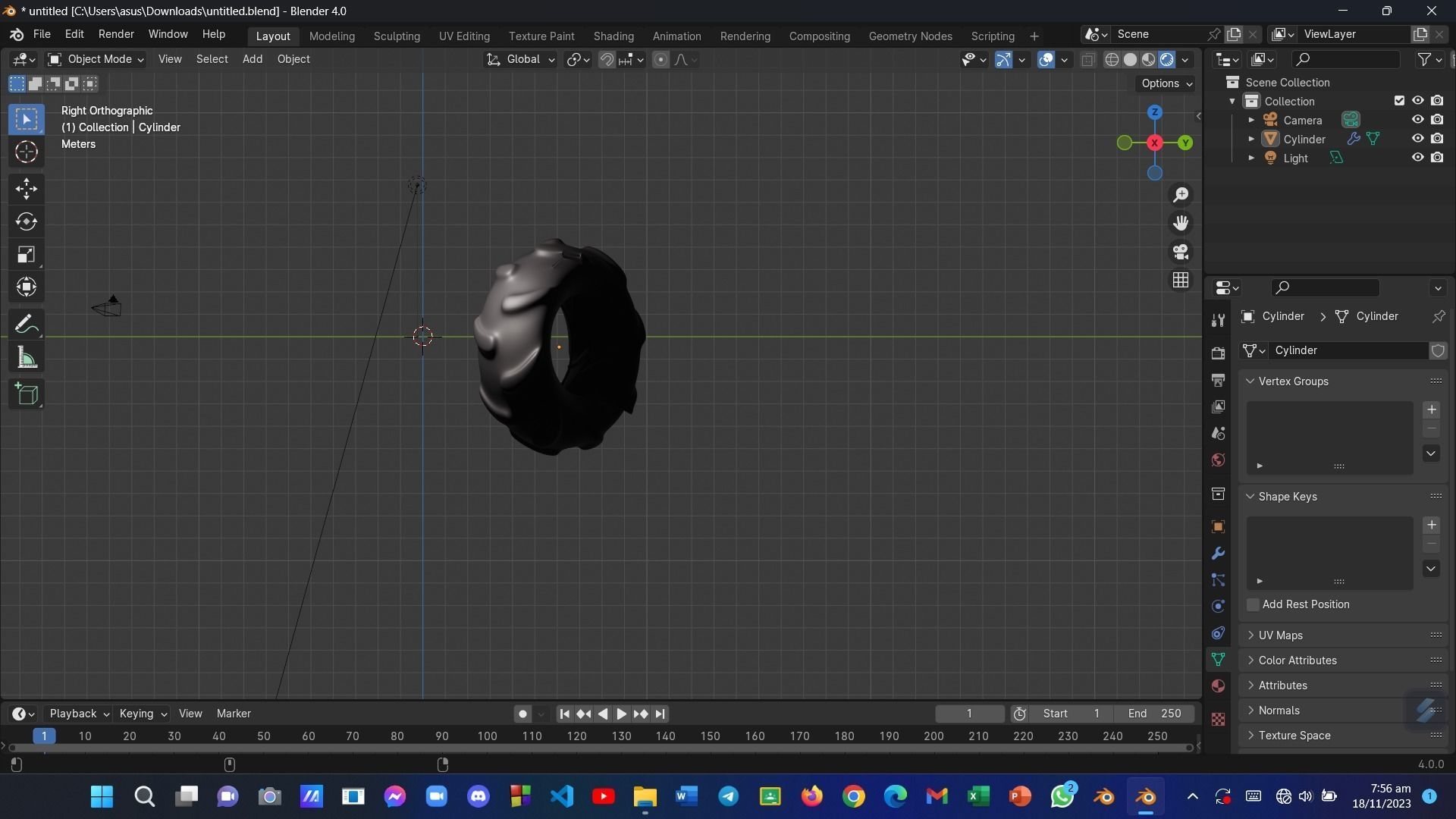The image size is (1456, 819).
Task: Select the Add Cube tool
Action: pyautogui.click(x=27, y=394)
